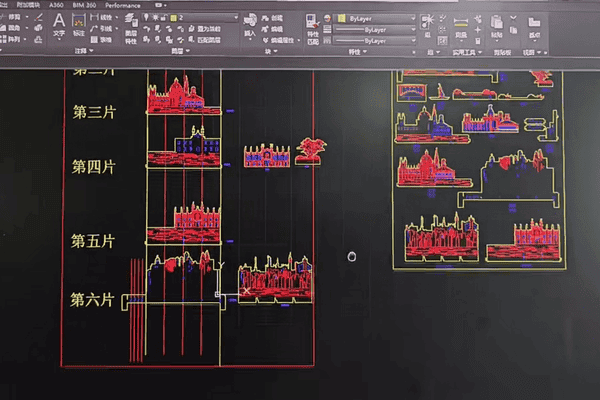Switch to the Add-ins (附加模块) tab
The width and height of the screenshot is (600, 400).
(x=28, y=5)
